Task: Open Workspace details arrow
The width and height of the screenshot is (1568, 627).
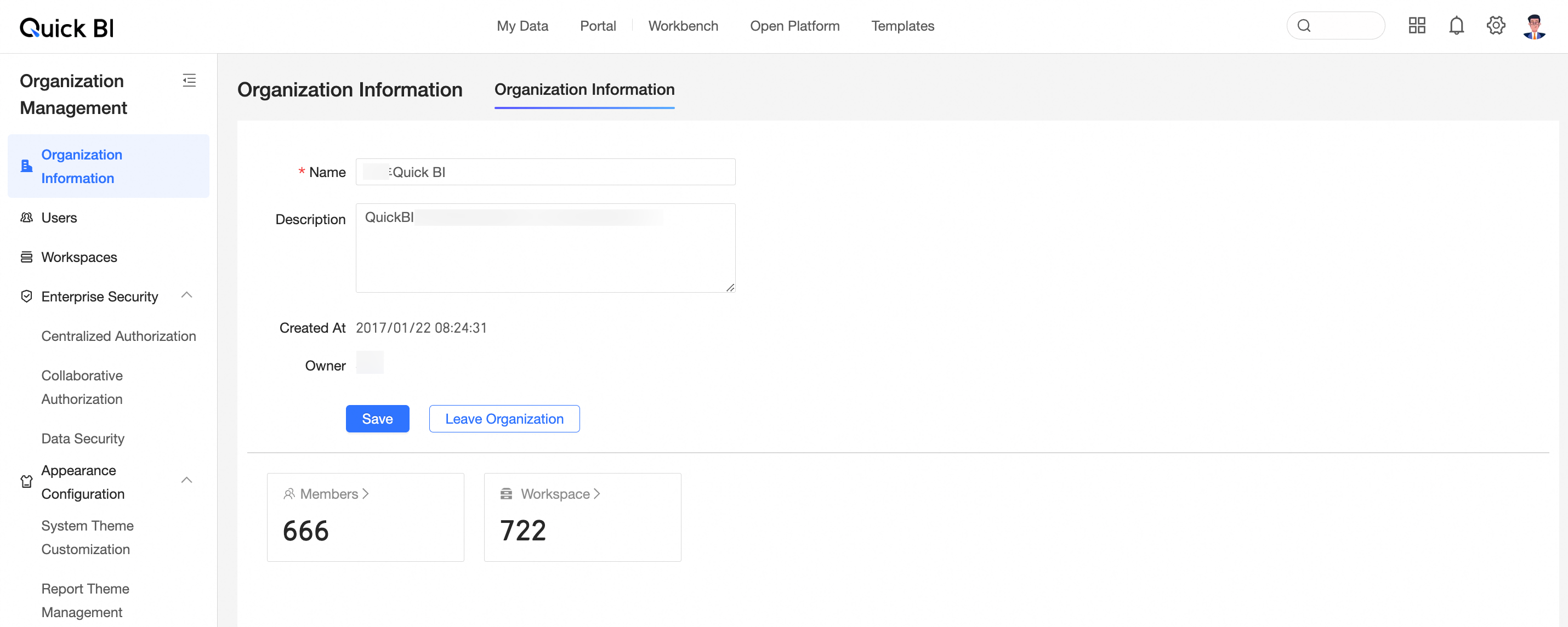Action: tap(597, 494)
